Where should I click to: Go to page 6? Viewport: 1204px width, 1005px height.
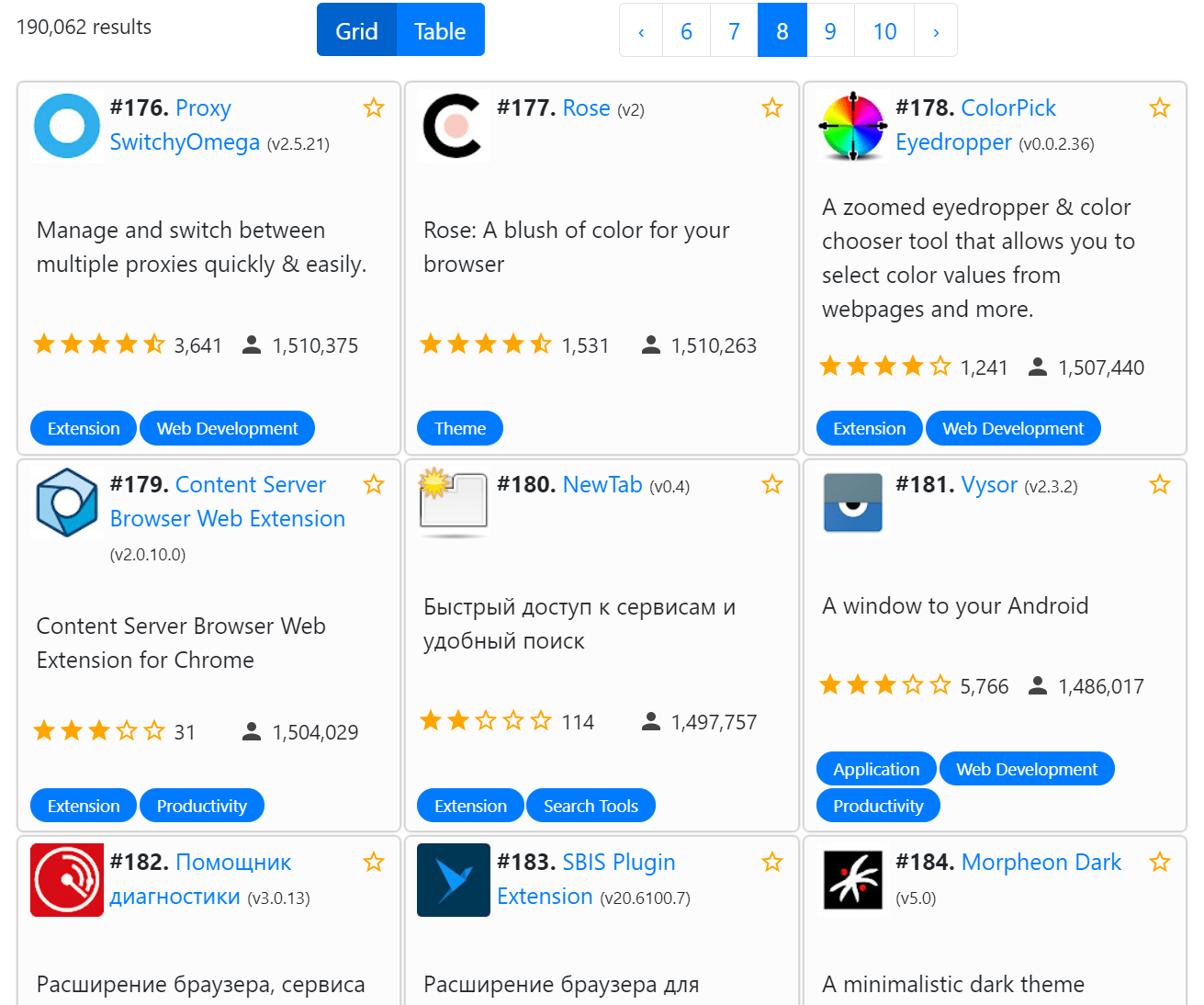(686, 31)
